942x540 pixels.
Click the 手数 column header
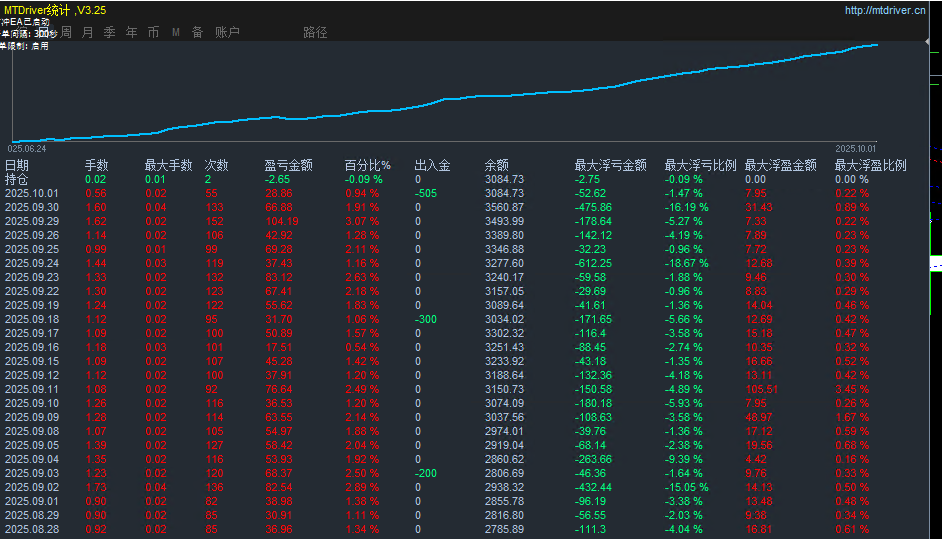tap(97, 165)
